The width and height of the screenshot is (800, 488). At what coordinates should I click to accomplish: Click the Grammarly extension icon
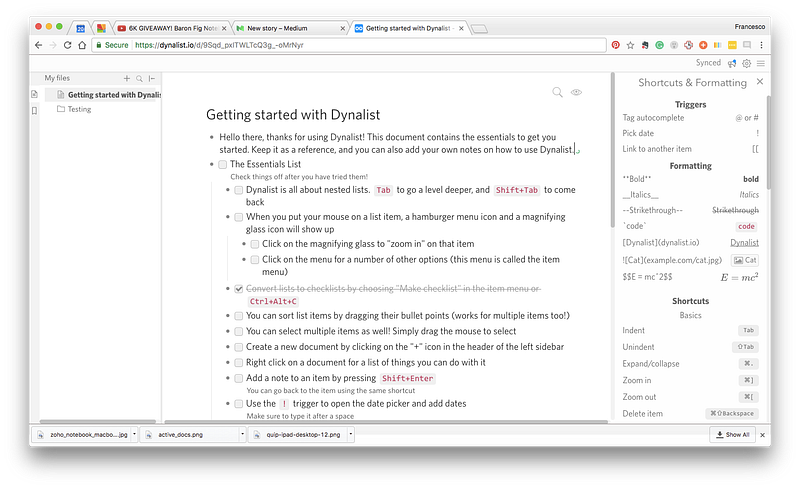pos(660,45)
